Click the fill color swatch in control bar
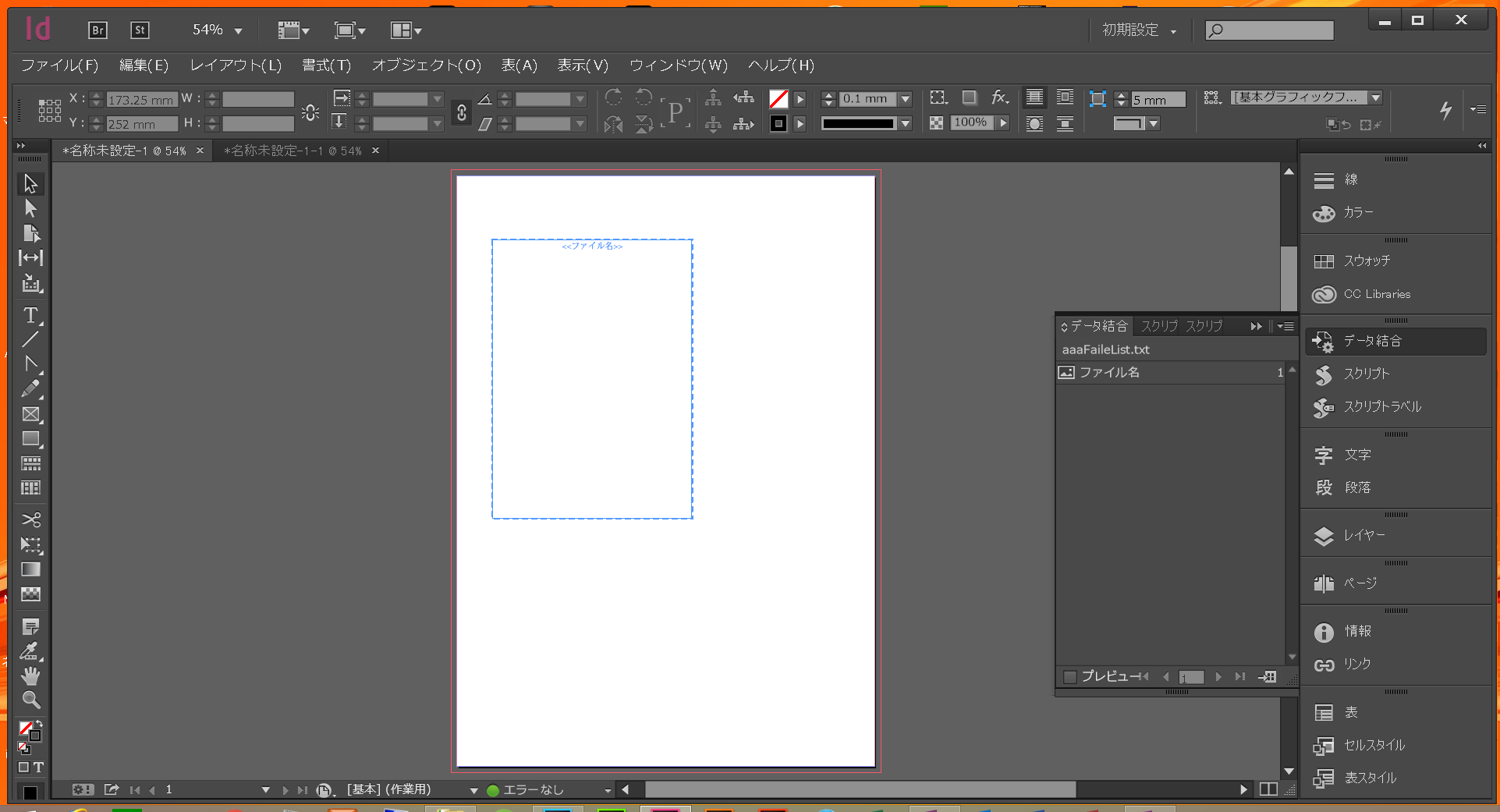The image size is (1500, 812). (x=778, y=99)
